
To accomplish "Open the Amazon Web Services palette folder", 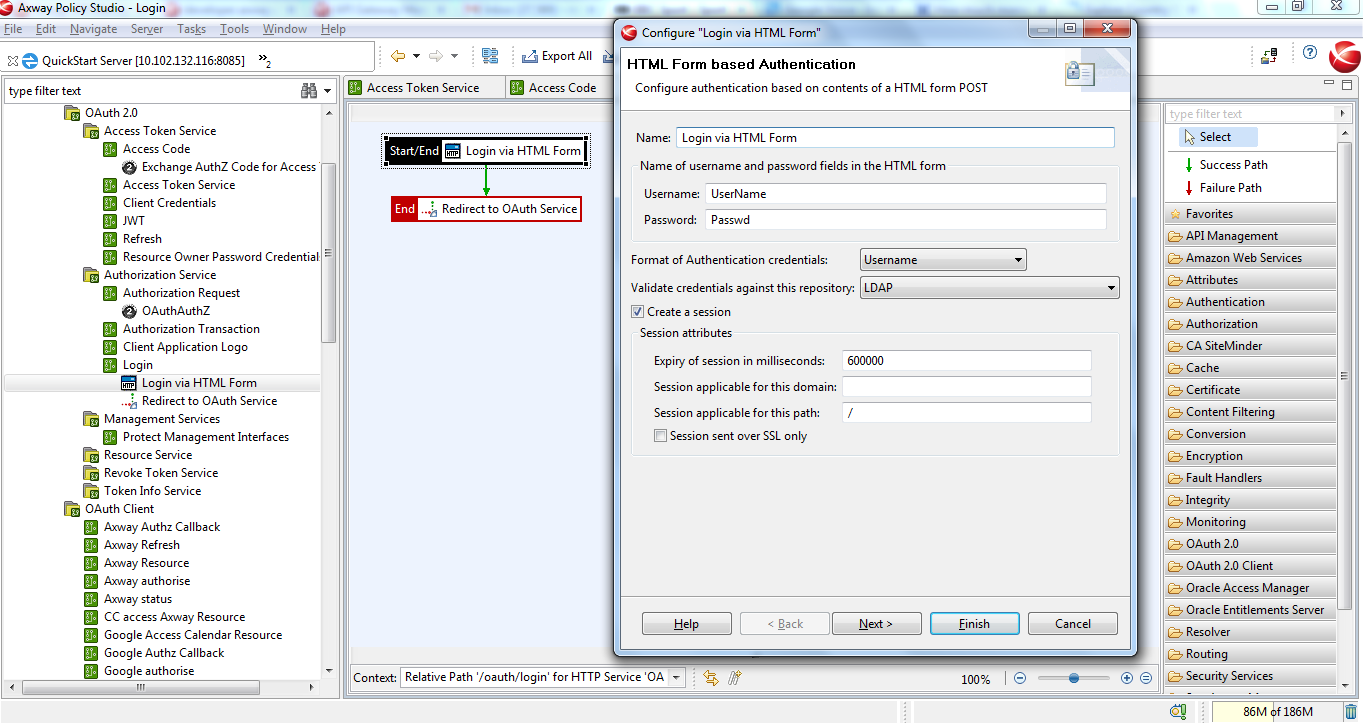I will 1250,258.
